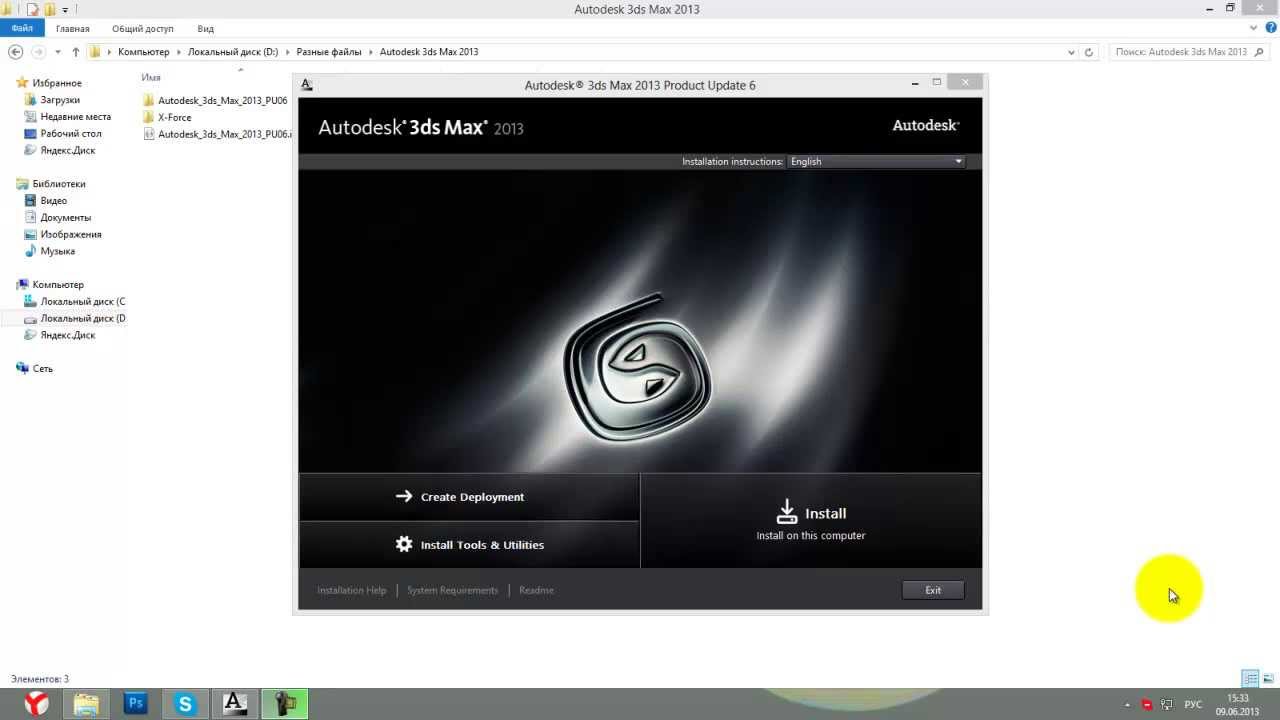The width and height of the screenshot is (1280, 720).
Task: Switch to the Главная ribbon tab
Action: (x=73, y=29)
